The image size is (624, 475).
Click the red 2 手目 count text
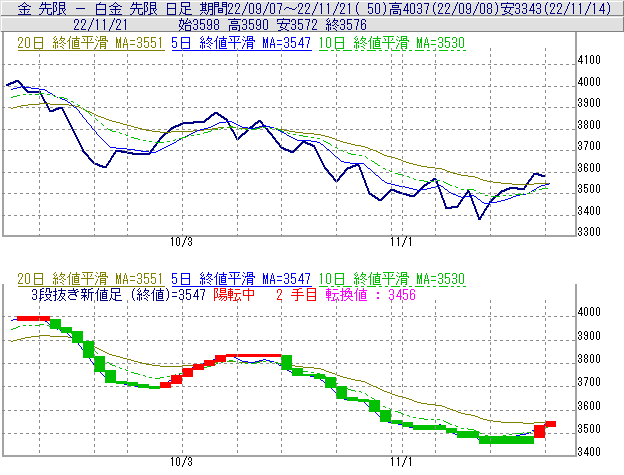296,295
